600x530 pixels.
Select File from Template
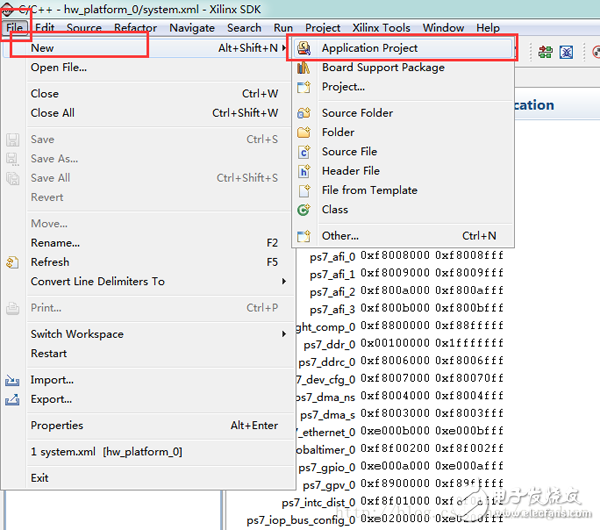tap(369, 190)
